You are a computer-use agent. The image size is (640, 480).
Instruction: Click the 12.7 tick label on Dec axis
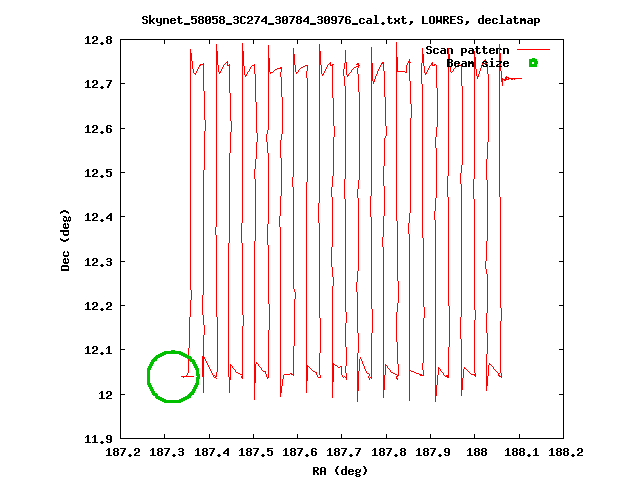[98, 84]
